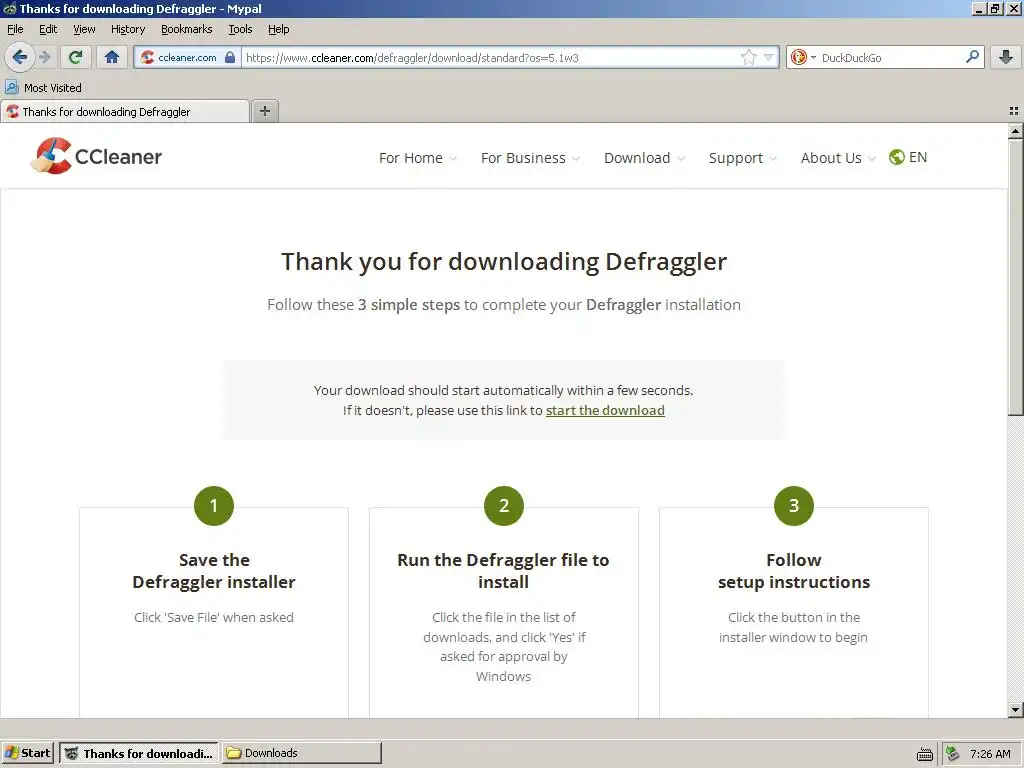Click the scrollbar down arrow
The width and height of the screenshot is (1024, 768).
point(1016,709)
